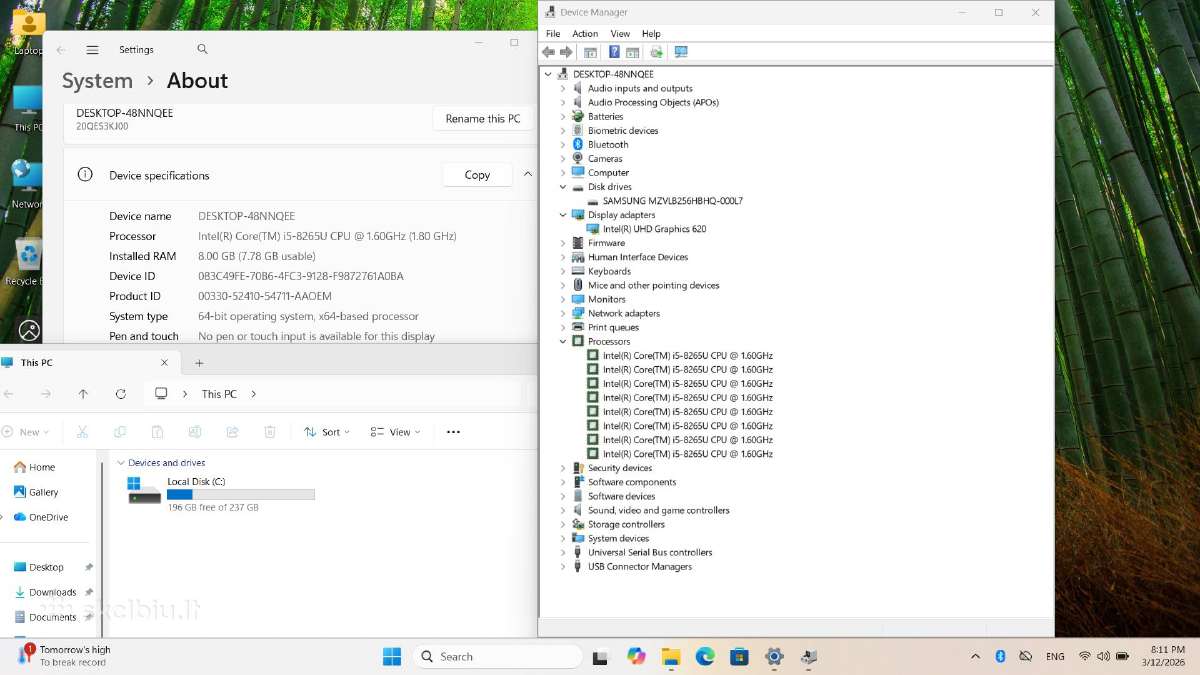The height and width of the screenshot is (675, 1200).
Task: Click Rename this PC button
Action: pyautogui.click(x=483, y=119)
